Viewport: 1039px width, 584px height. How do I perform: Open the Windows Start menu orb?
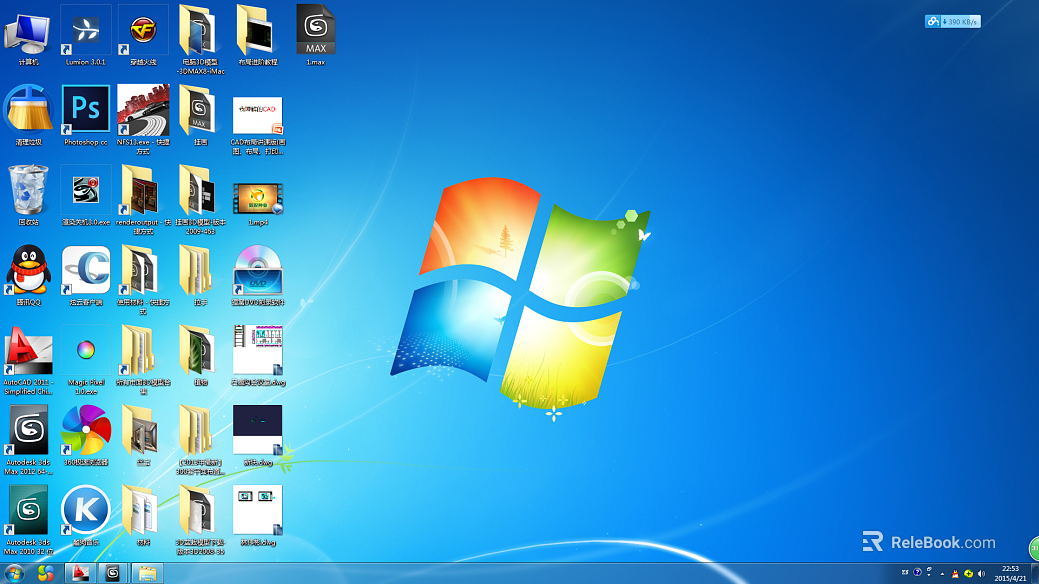click(x=13, y=573)
